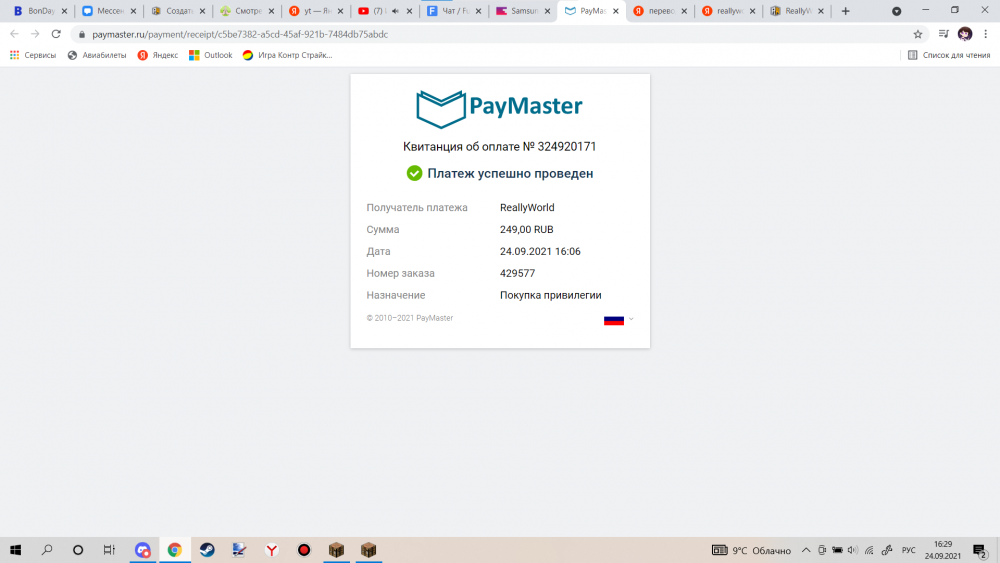The image size is (1000, 563).
Task: Switch keyboard language РУС indicator
Action: [x=909, y=550]
